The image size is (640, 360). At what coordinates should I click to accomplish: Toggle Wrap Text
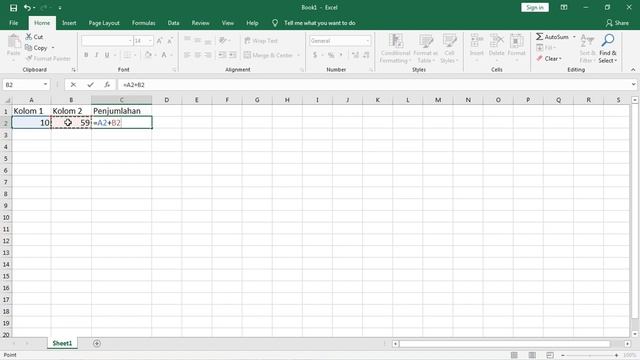(261, 41)
